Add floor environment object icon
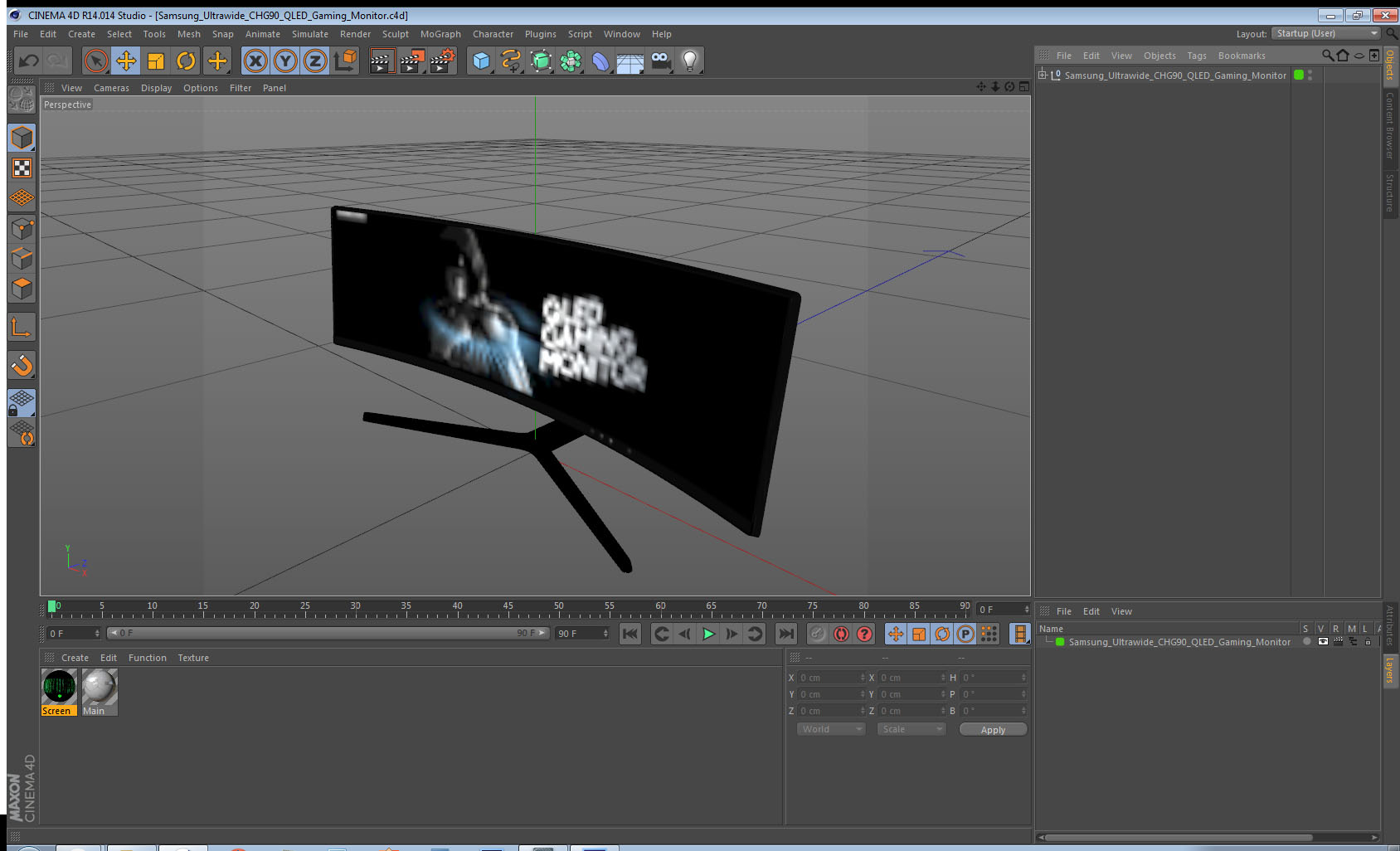Viewport: 1400px width, 851px height. click(630, 61)
